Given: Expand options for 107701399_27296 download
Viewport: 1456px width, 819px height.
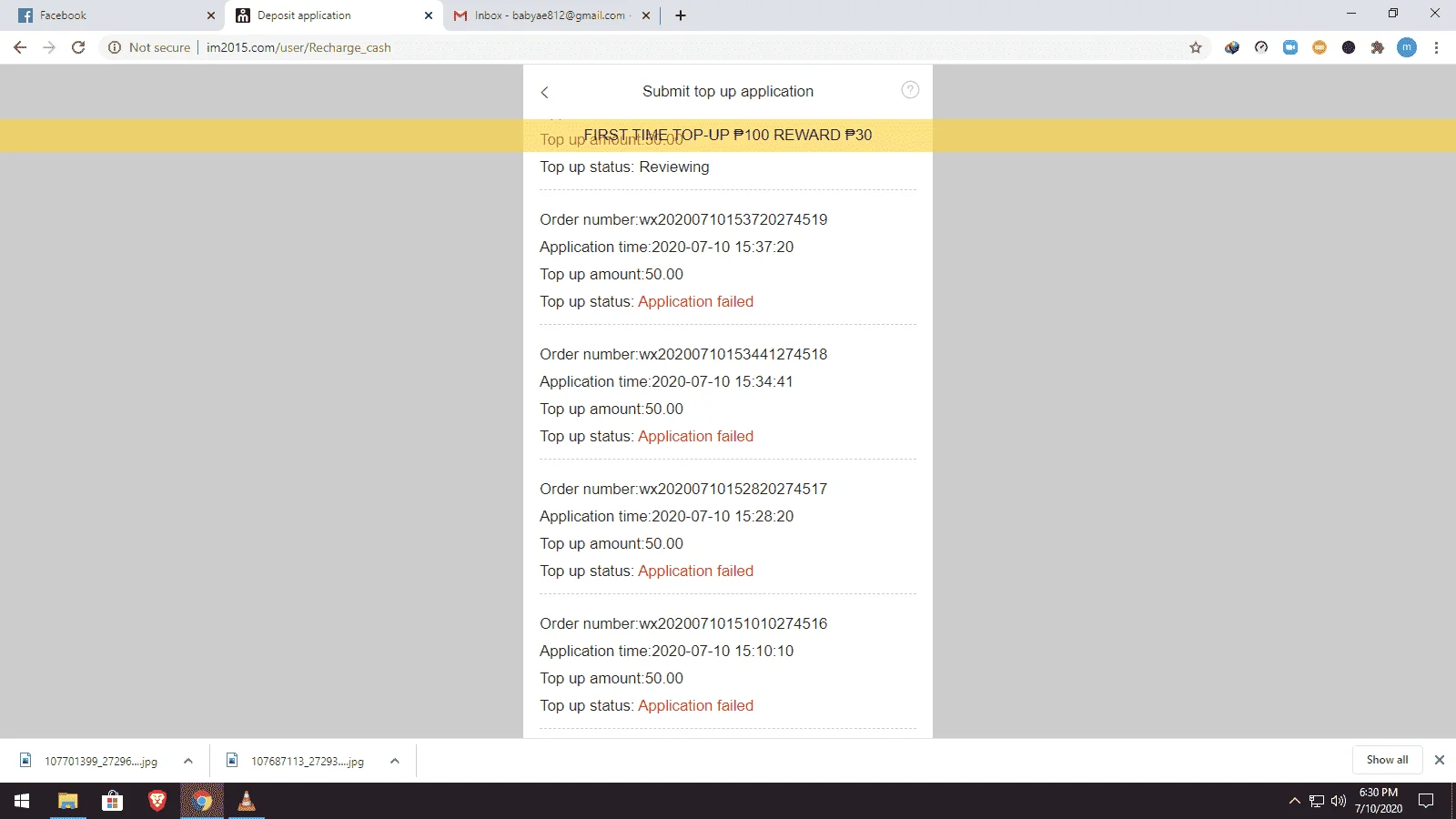Looking at the screenshot, I should tap(188, 761).
